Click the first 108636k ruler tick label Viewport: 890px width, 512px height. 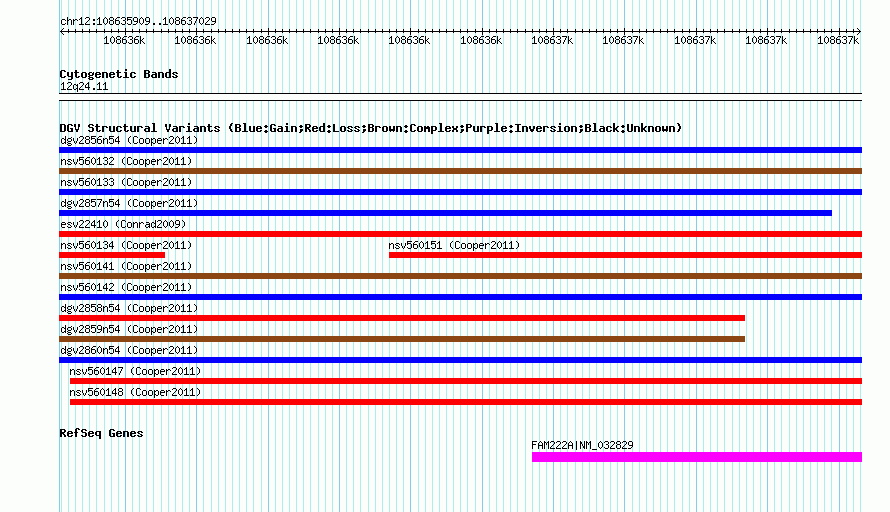pyautogui.click(x=124, y=40)
